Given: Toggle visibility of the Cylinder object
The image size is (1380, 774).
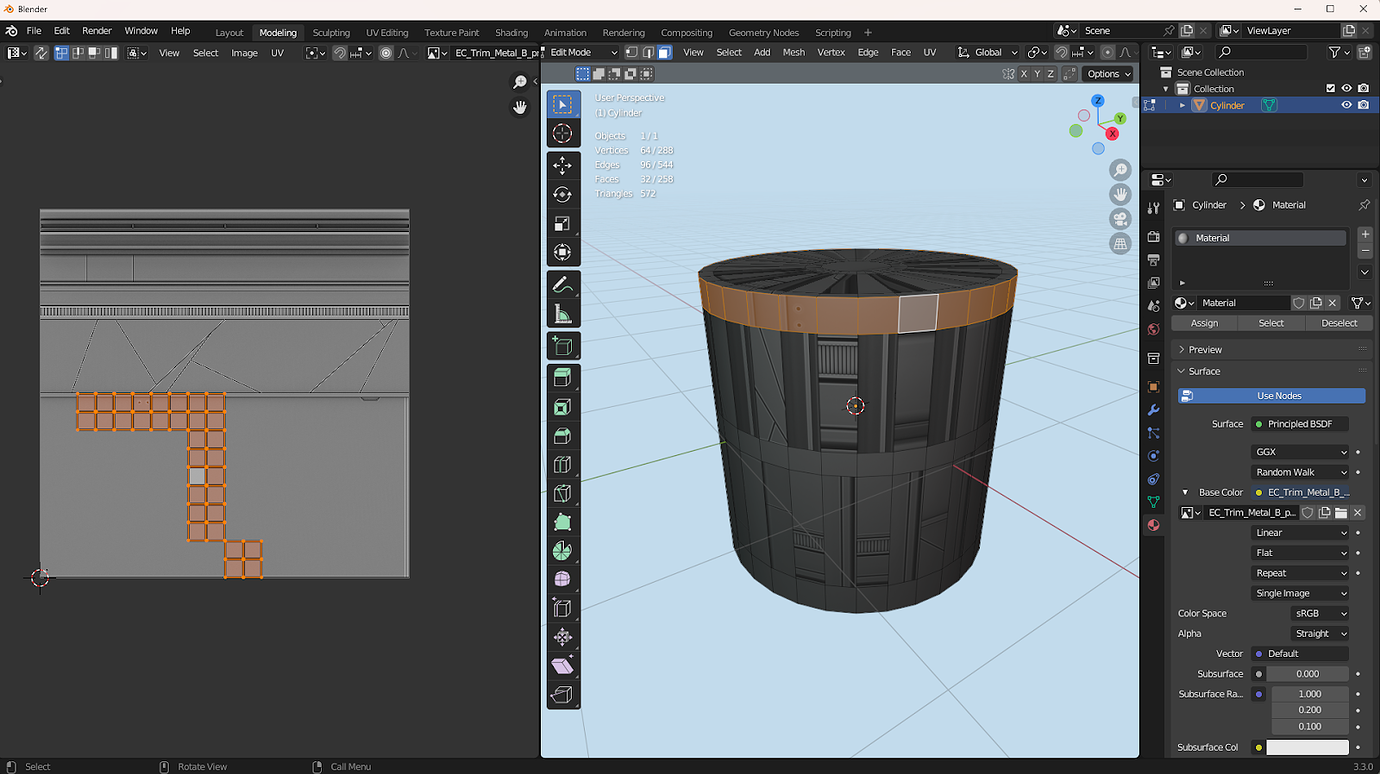Looking at the screenshot, I should click(1346, 105).
